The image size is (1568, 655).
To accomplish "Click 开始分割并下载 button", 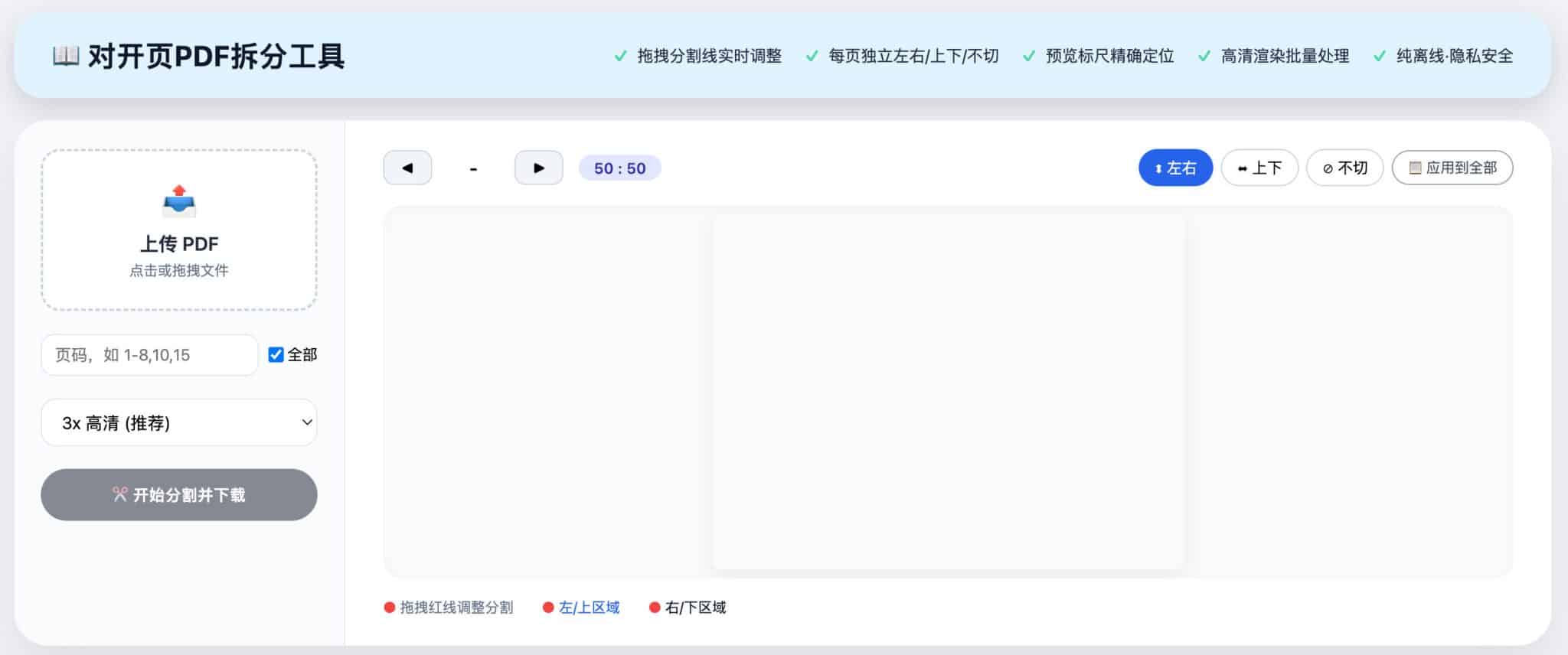I will 179,495.
